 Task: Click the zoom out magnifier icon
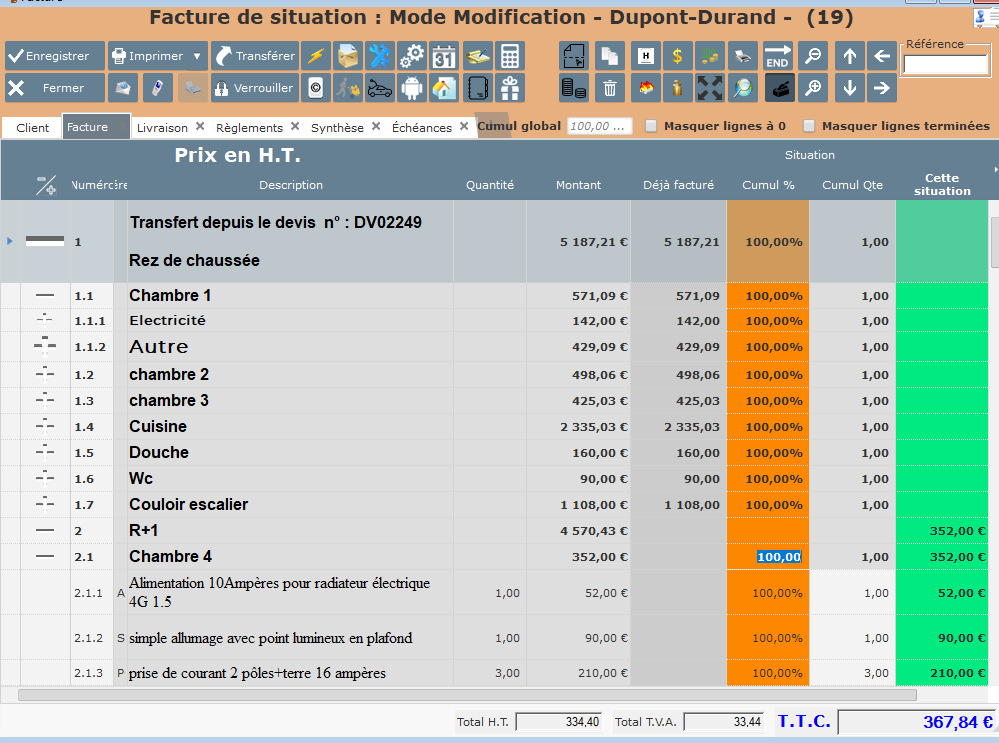pos(815,57)
